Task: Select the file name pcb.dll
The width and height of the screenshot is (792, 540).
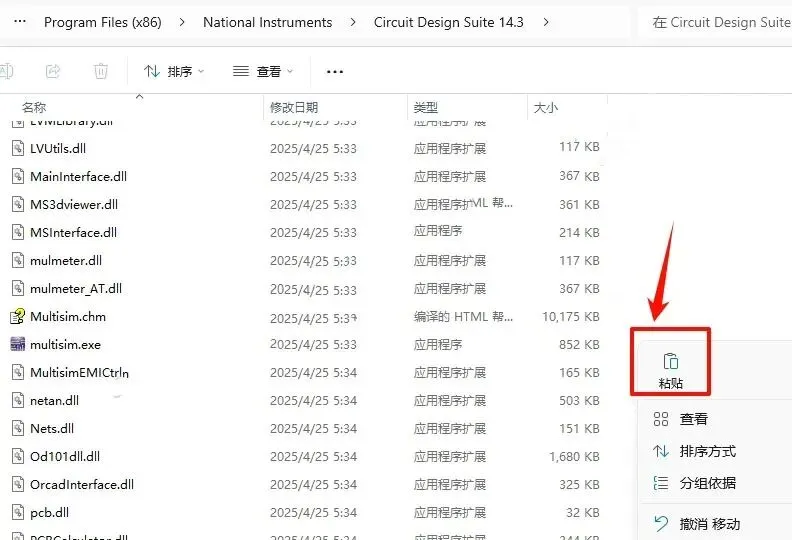Action: 49,513
